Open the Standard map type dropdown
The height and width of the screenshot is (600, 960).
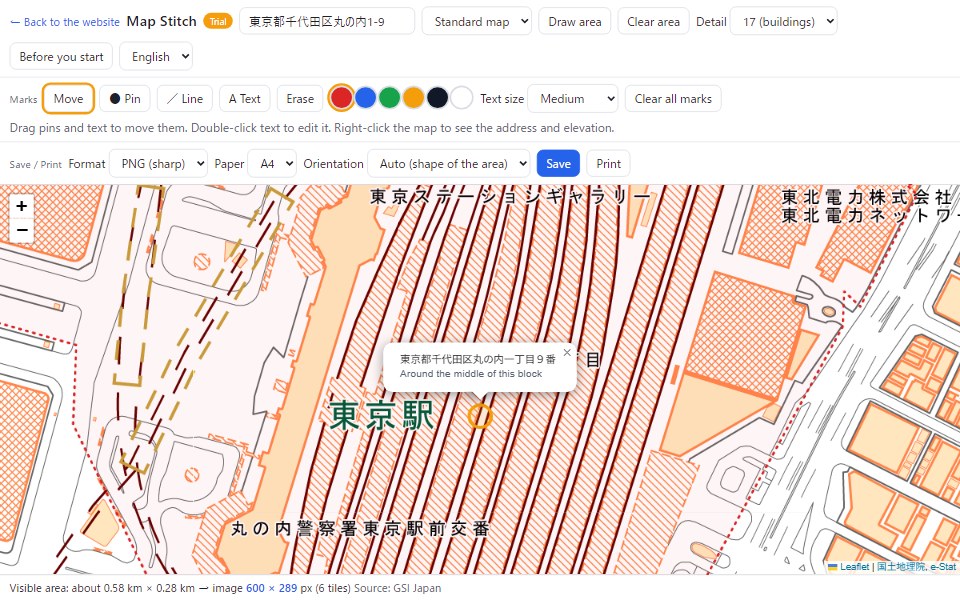point(476,21)
